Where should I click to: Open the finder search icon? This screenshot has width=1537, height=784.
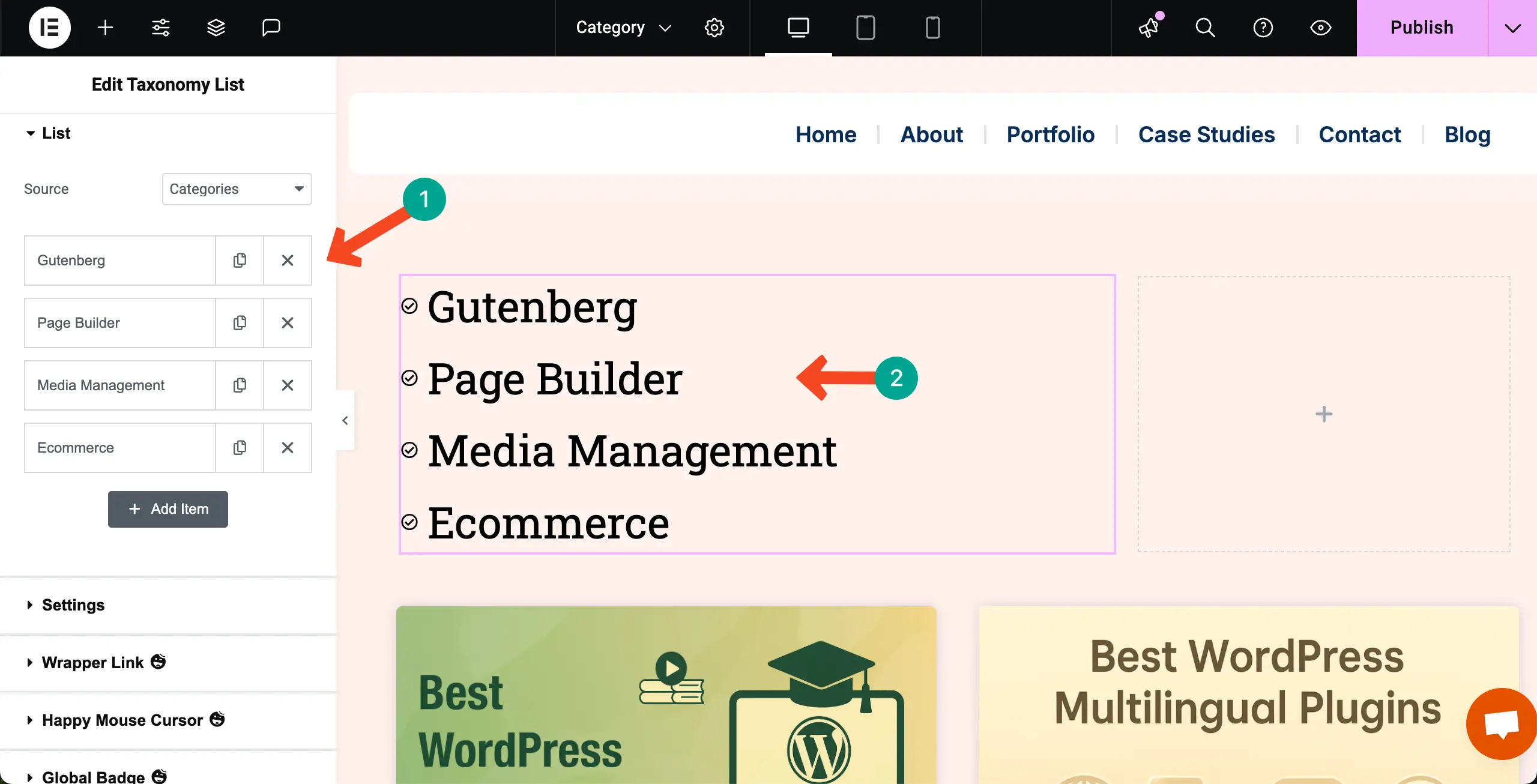pyautogui.click(x=1205, y=28)
